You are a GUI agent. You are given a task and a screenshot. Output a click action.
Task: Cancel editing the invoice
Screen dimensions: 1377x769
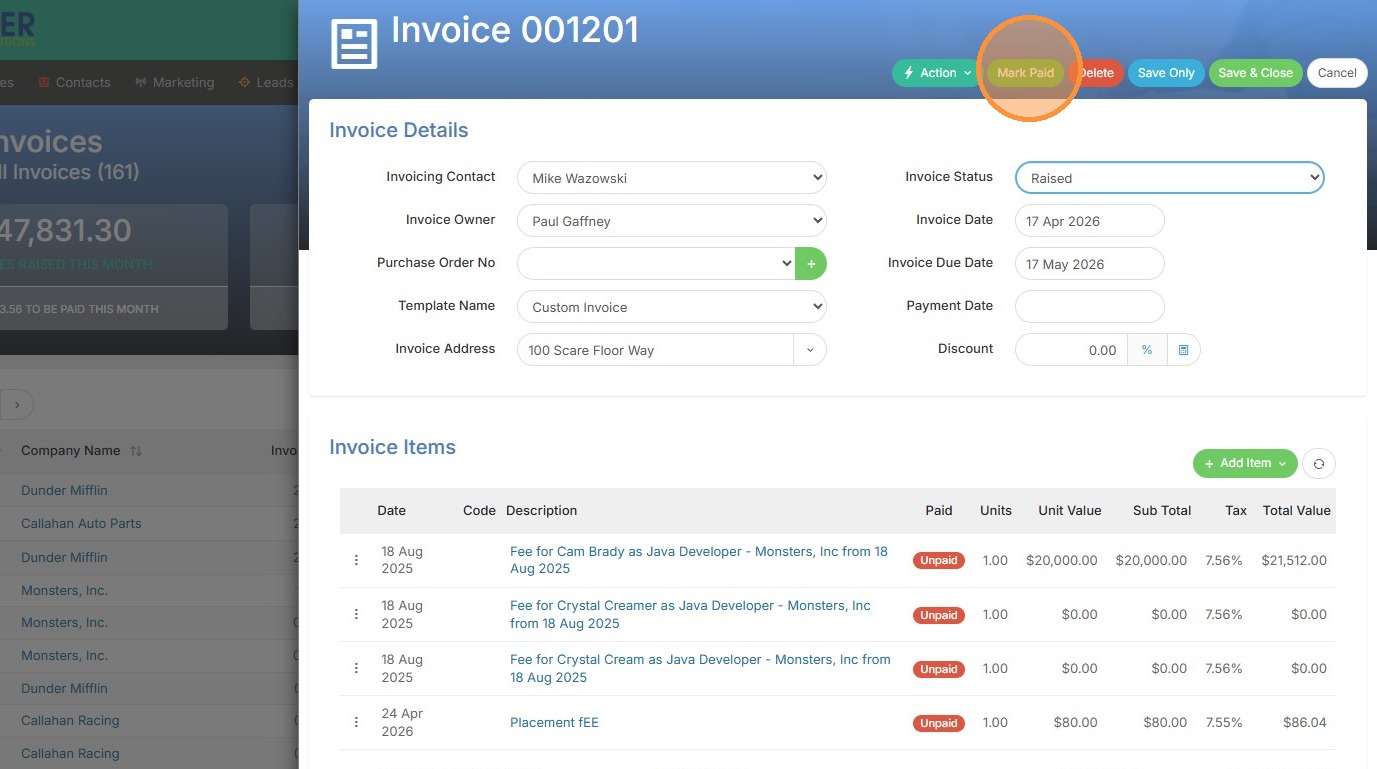[x=1337, y=73]
